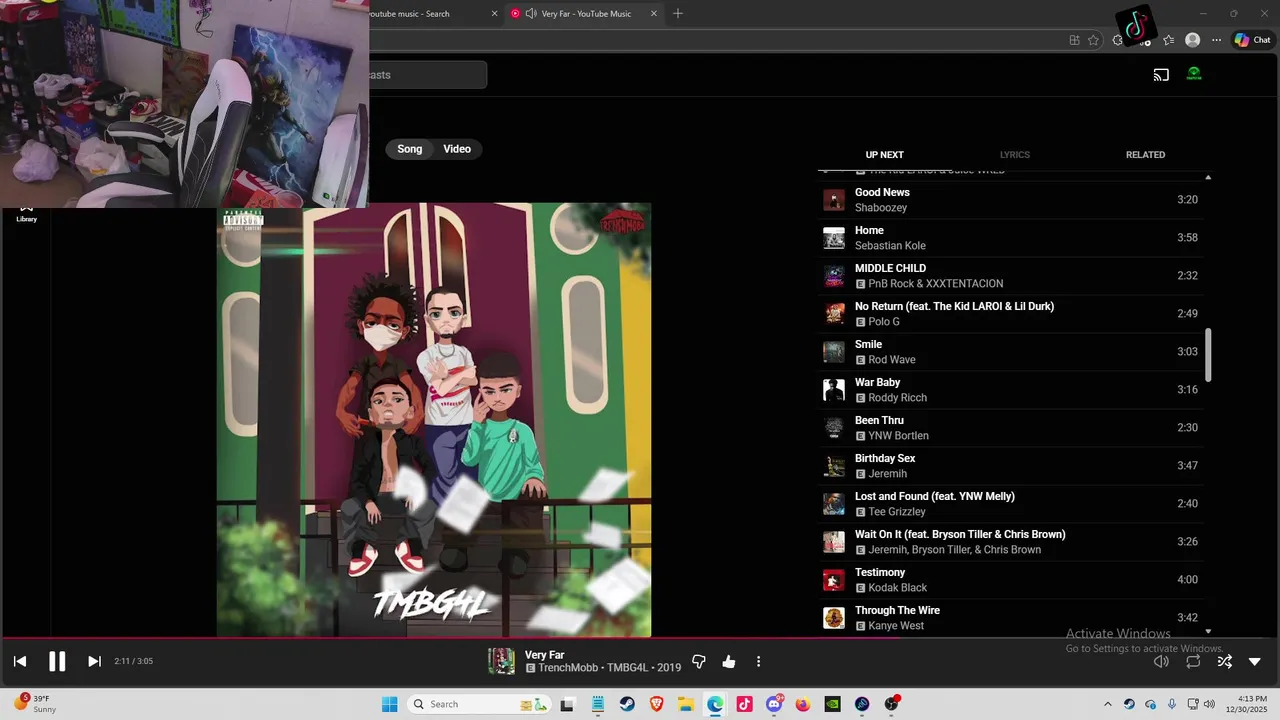Image resolution: width=1280 pixels, height=720 pixels.
Task: Click the War Baby album thumbnail
Action: (834, 390)
